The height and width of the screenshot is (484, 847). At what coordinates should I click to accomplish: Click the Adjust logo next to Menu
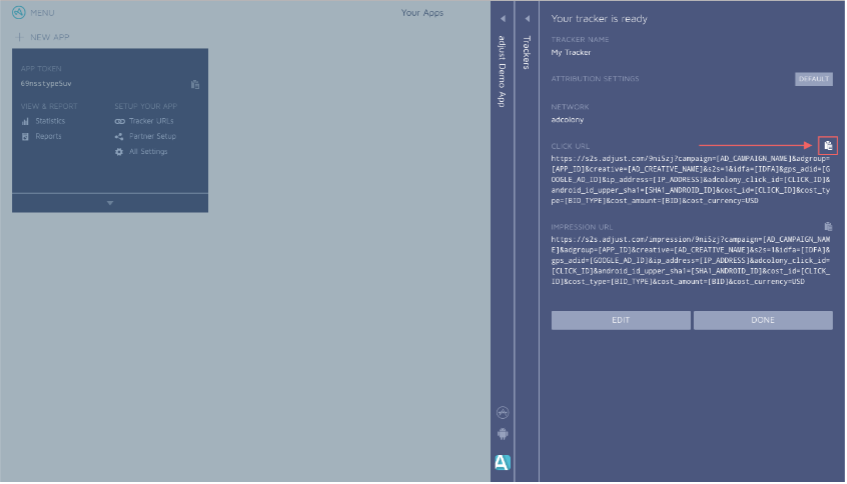[18, 13]
